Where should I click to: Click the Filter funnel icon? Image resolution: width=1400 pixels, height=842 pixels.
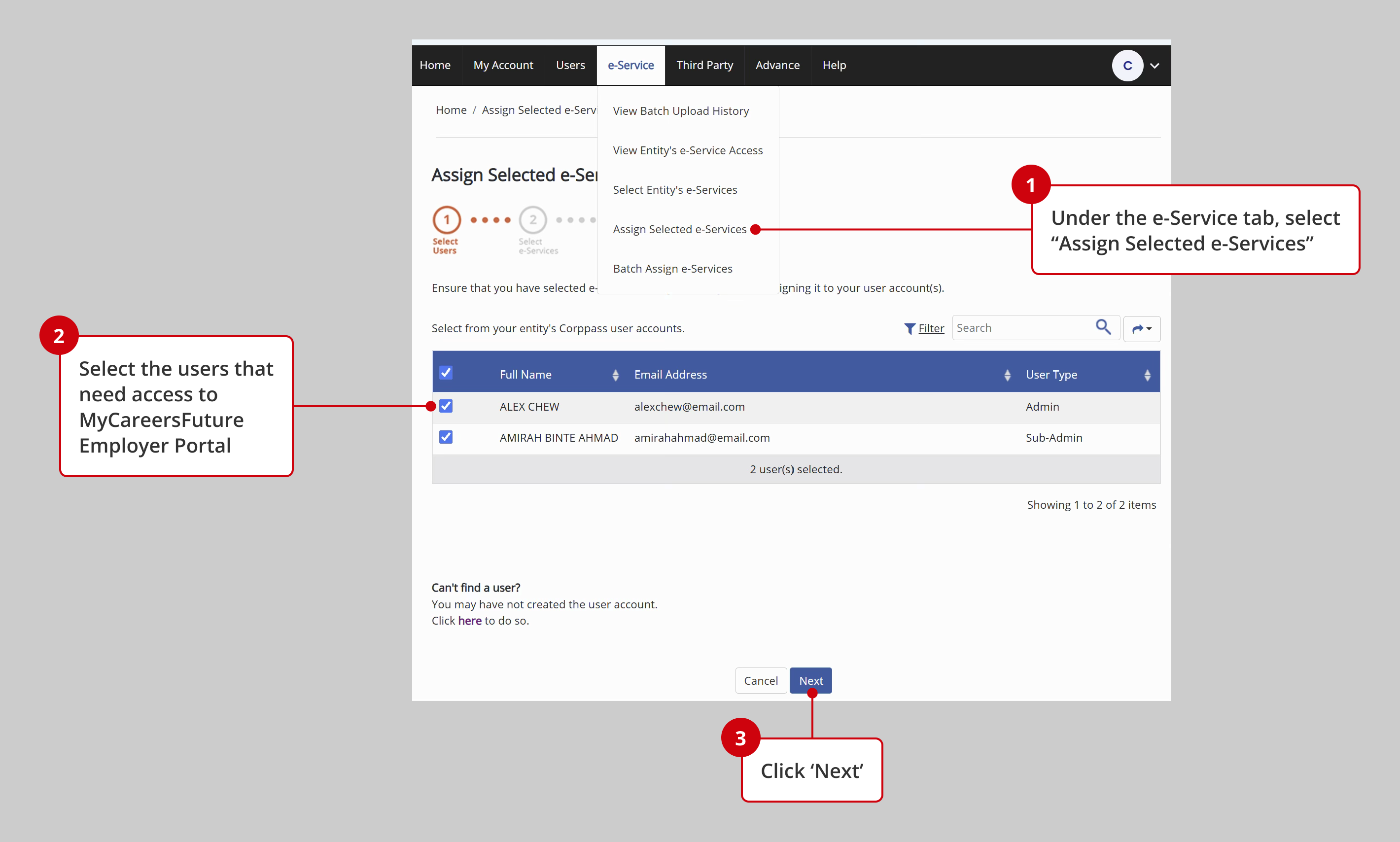(910, 328)
